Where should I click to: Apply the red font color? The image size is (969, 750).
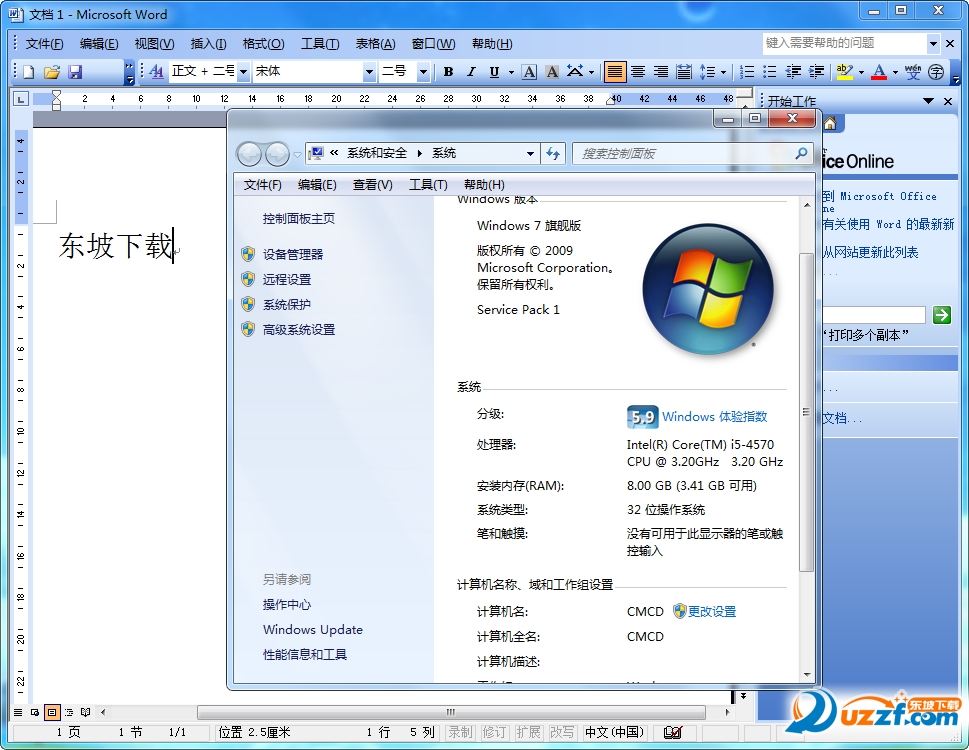879,72
